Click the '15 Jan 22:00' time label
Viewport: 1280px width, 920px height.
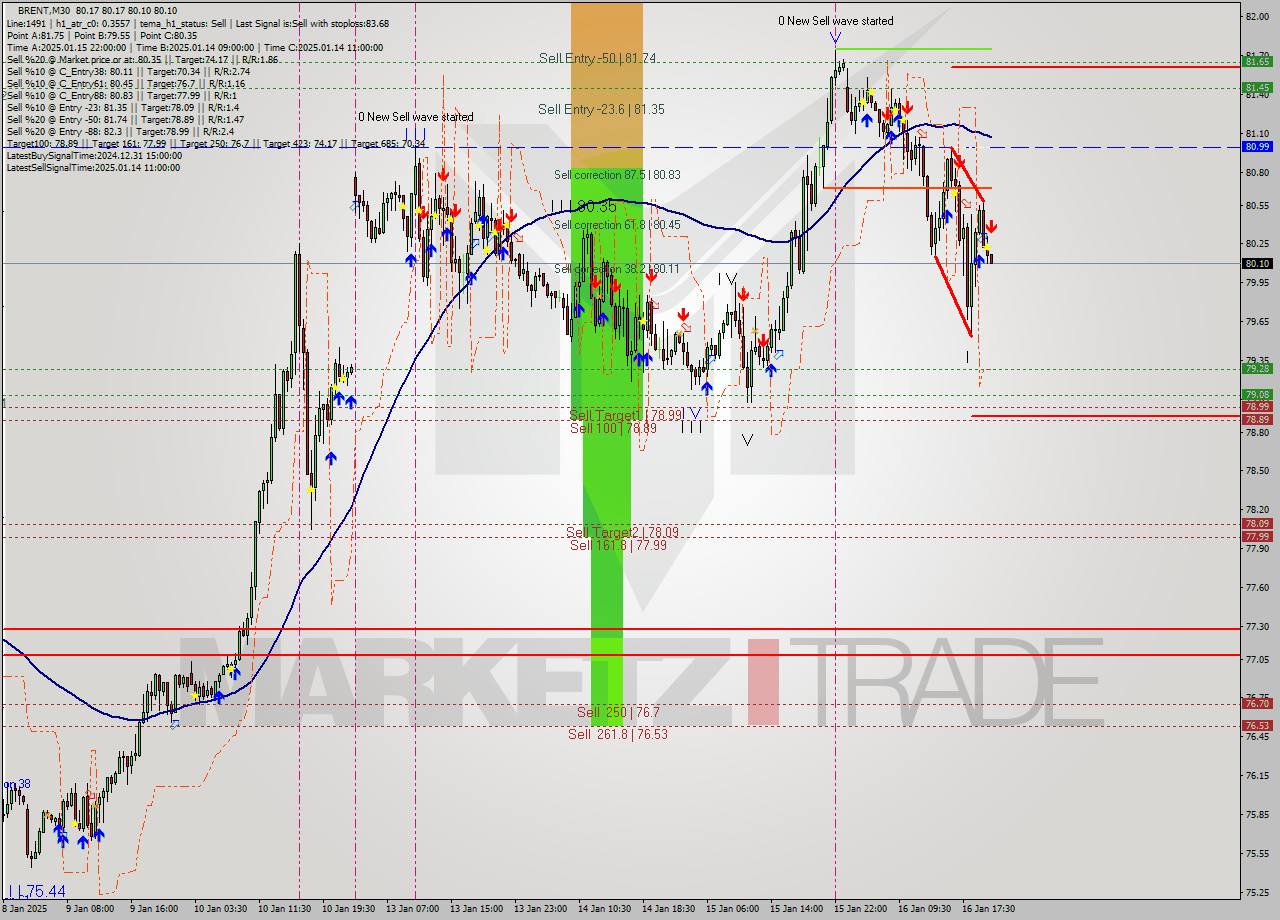click(x=860, y=909)
